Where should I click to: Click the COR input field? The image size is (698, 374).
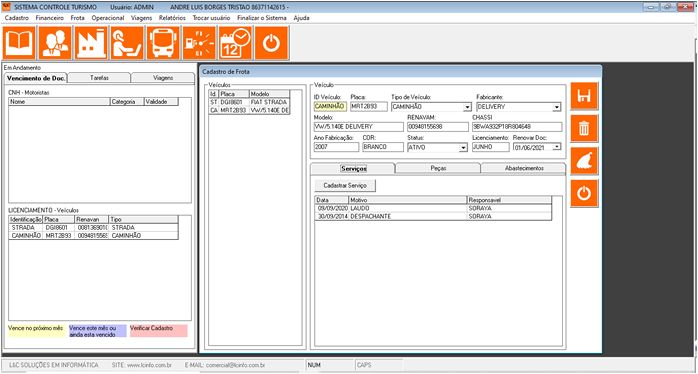(x=382, y=147)
